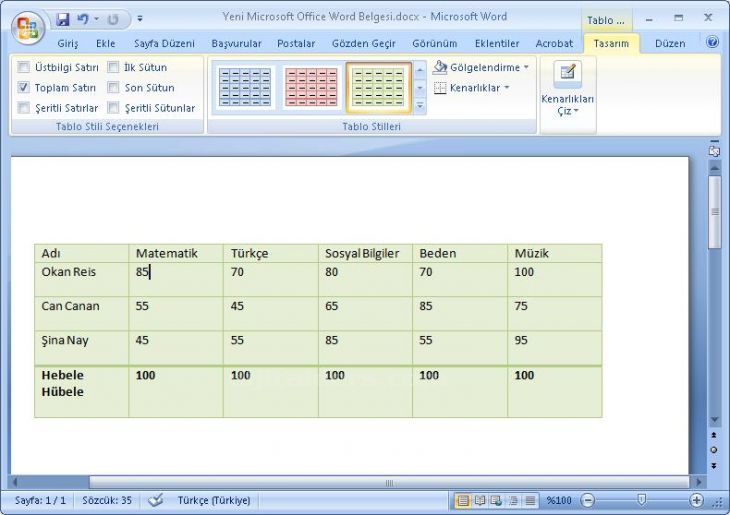The height and width of the screenshot is (515, 730).
Task: Apply the red table style thumbnail
Action: [x=311, y=88]
